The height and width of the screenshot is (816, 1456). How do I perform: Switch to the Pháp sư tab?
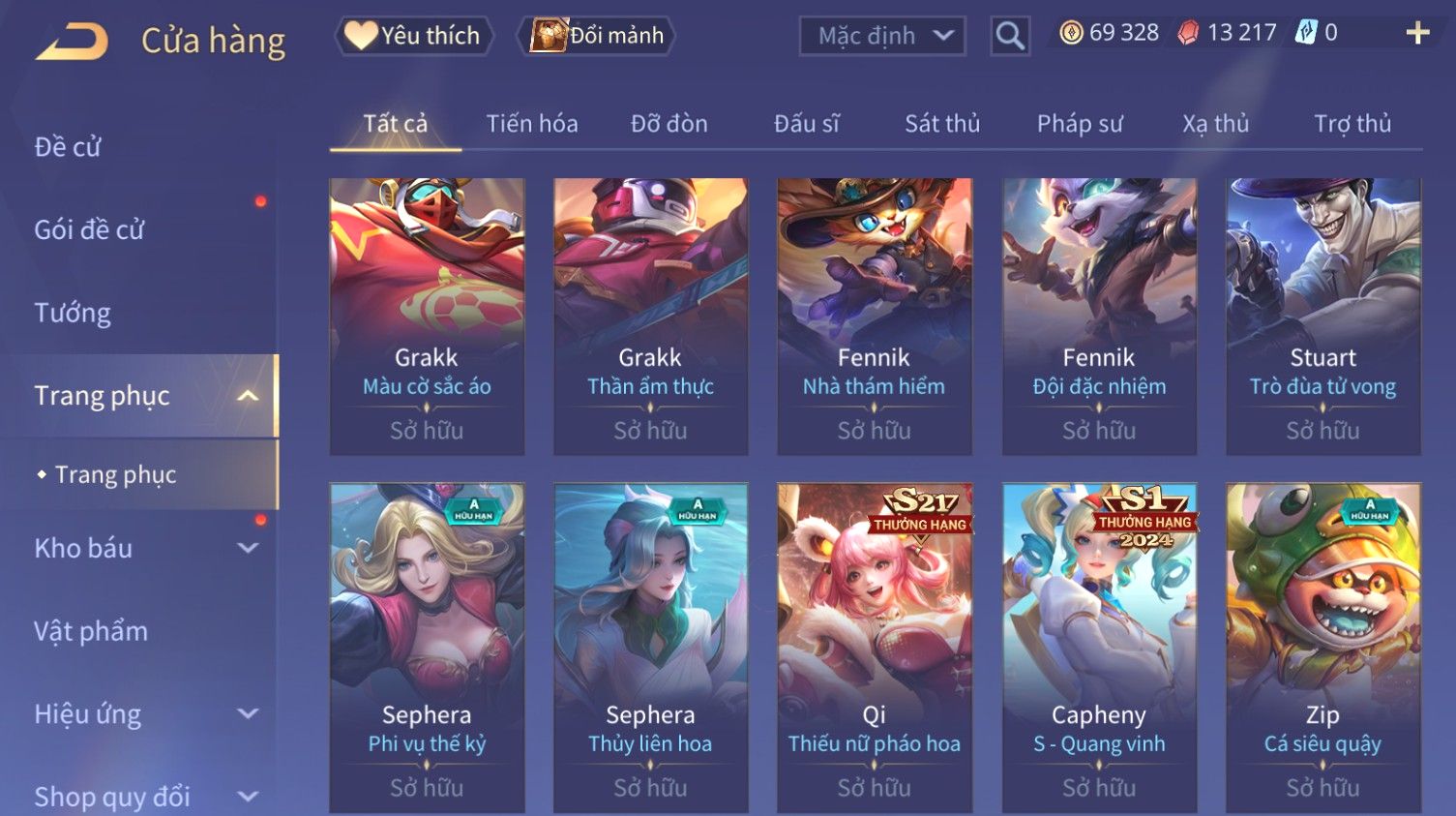coord(1080,124)
